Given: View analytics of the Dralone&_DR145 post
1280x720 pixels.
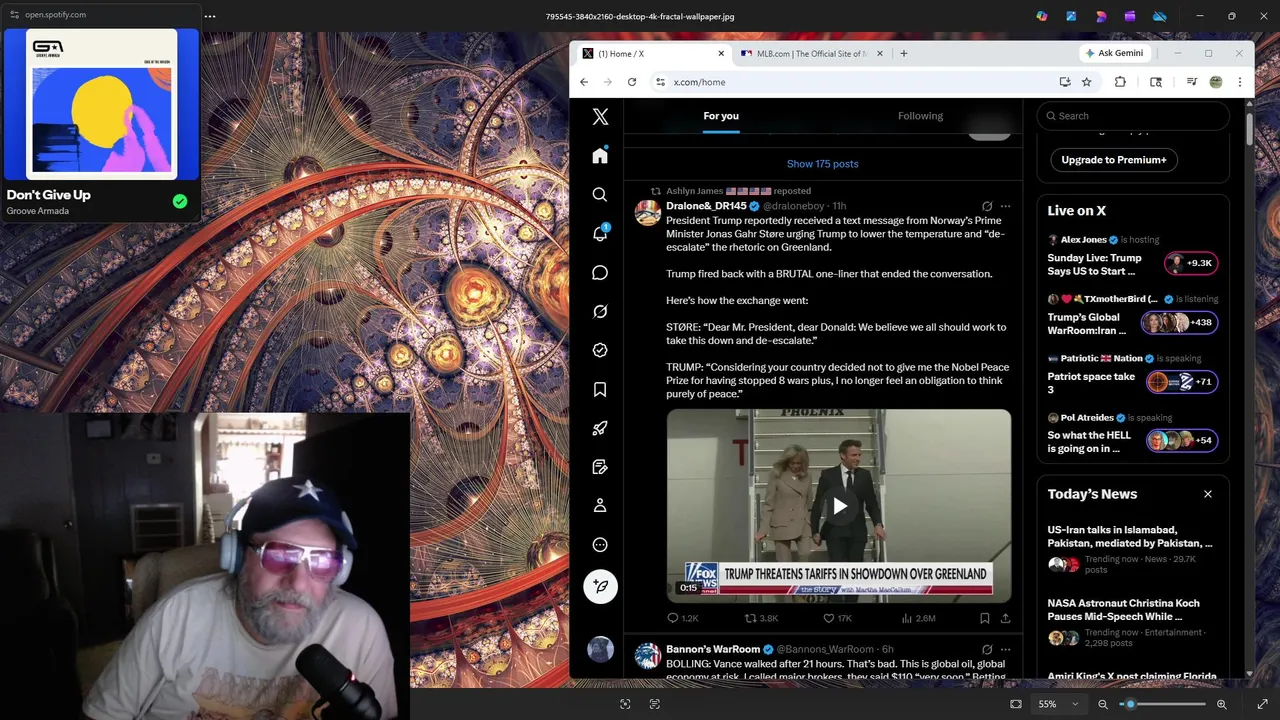Looking at the screenshot, I should pyautogui.click(x=918, y=618).
